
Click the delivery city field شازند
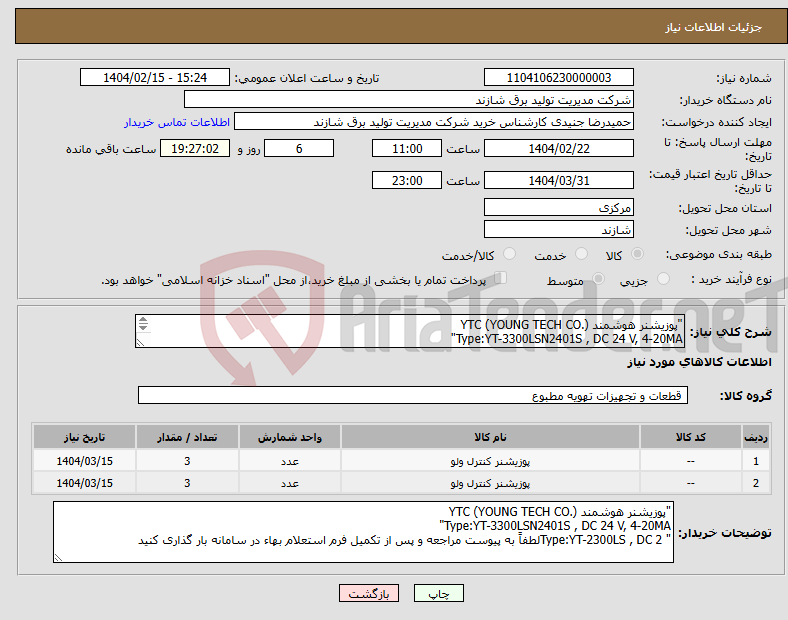(x=558, y=229)
